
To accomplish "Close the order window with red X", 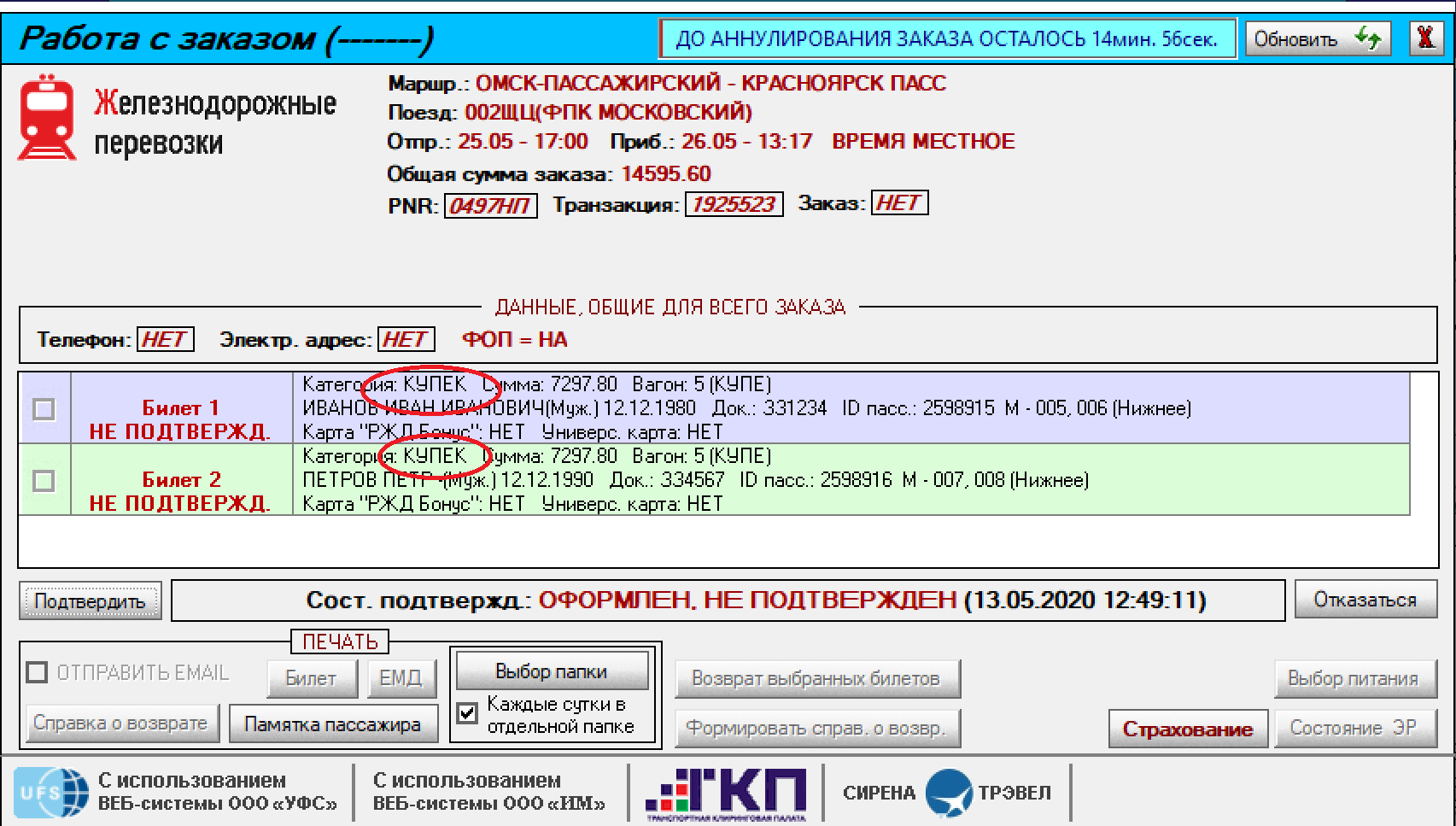I will click(1425, 38).
